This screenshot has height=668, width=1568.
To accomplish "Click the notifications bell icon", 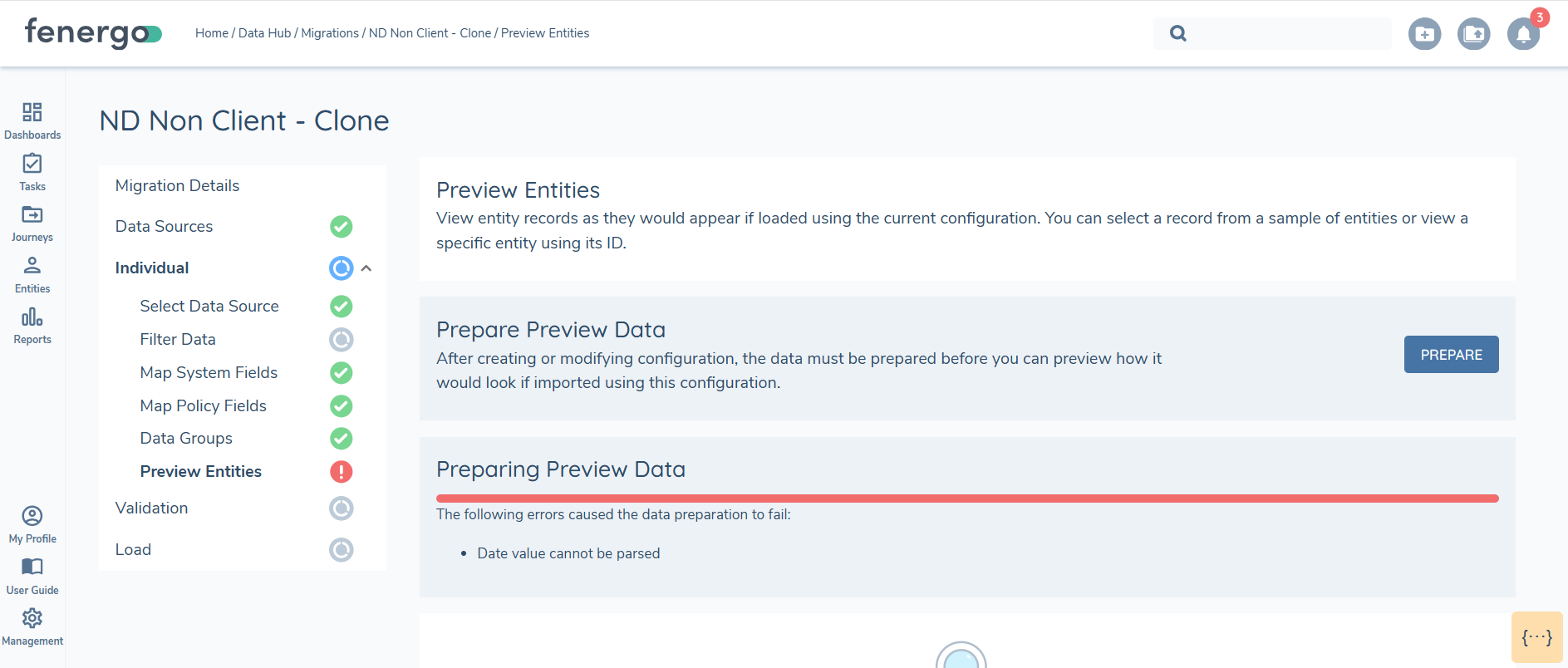I will (x=1522, y=34).
